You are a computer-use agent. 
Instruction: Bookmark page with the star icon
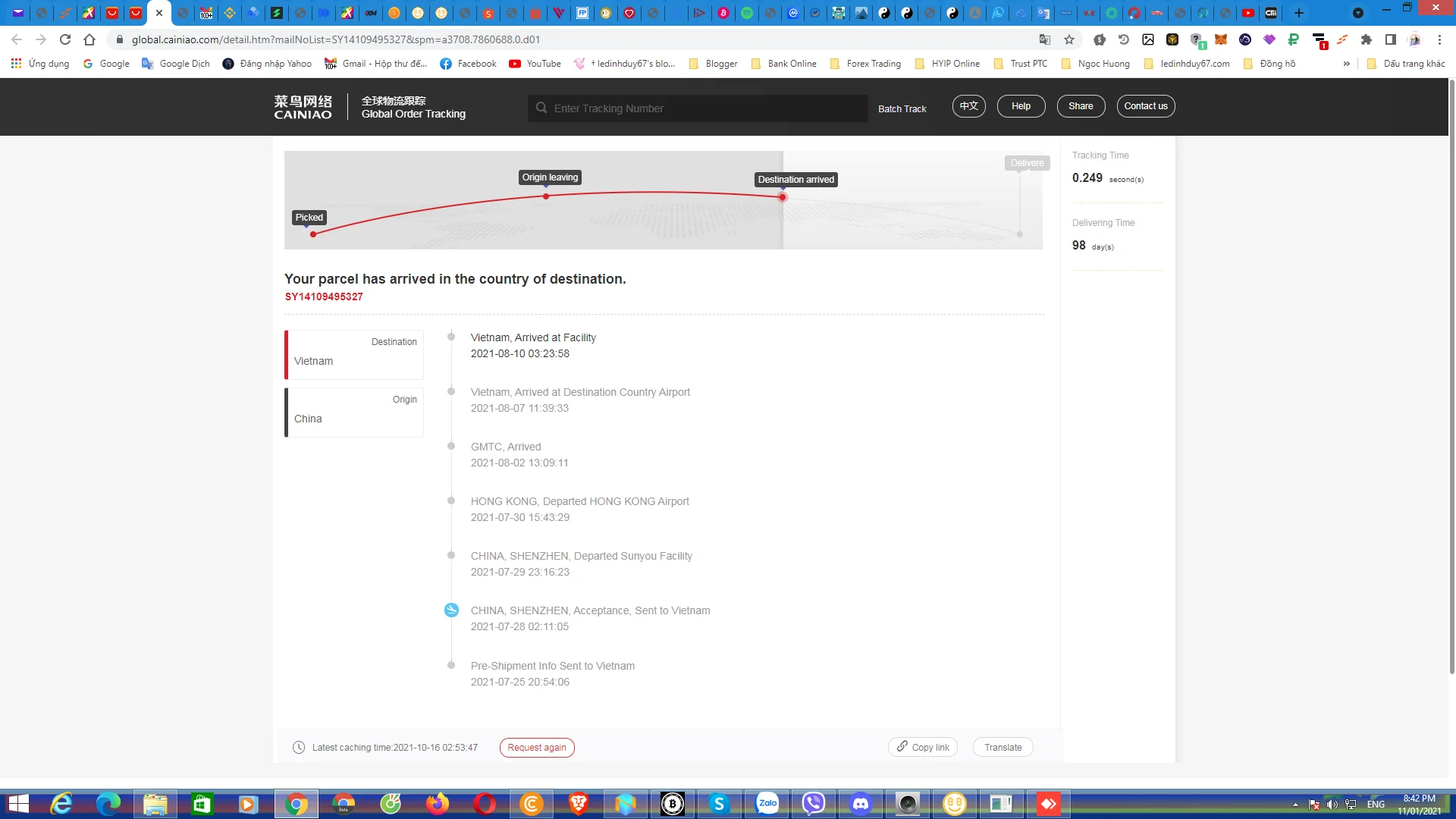click(1069, 39)
